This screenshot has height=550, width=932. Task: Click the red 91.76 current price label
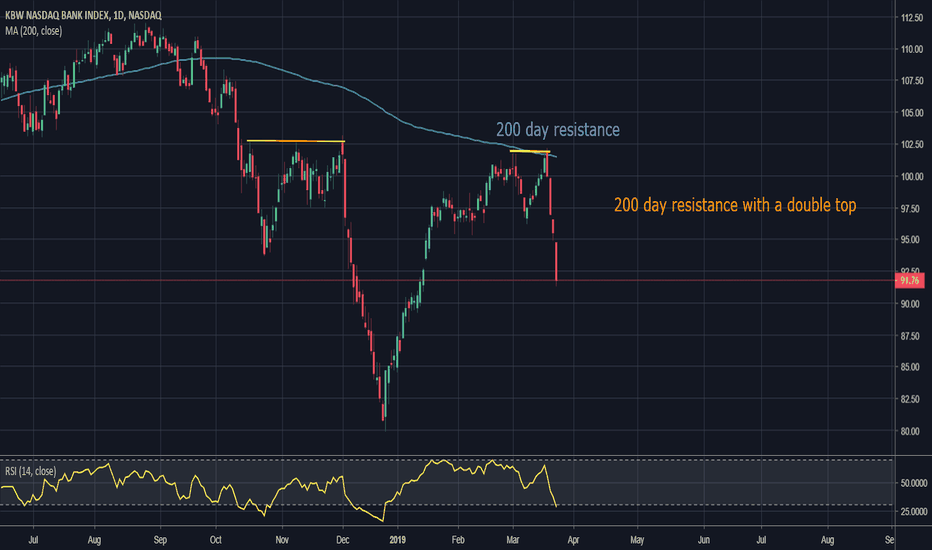pos(909,280)
